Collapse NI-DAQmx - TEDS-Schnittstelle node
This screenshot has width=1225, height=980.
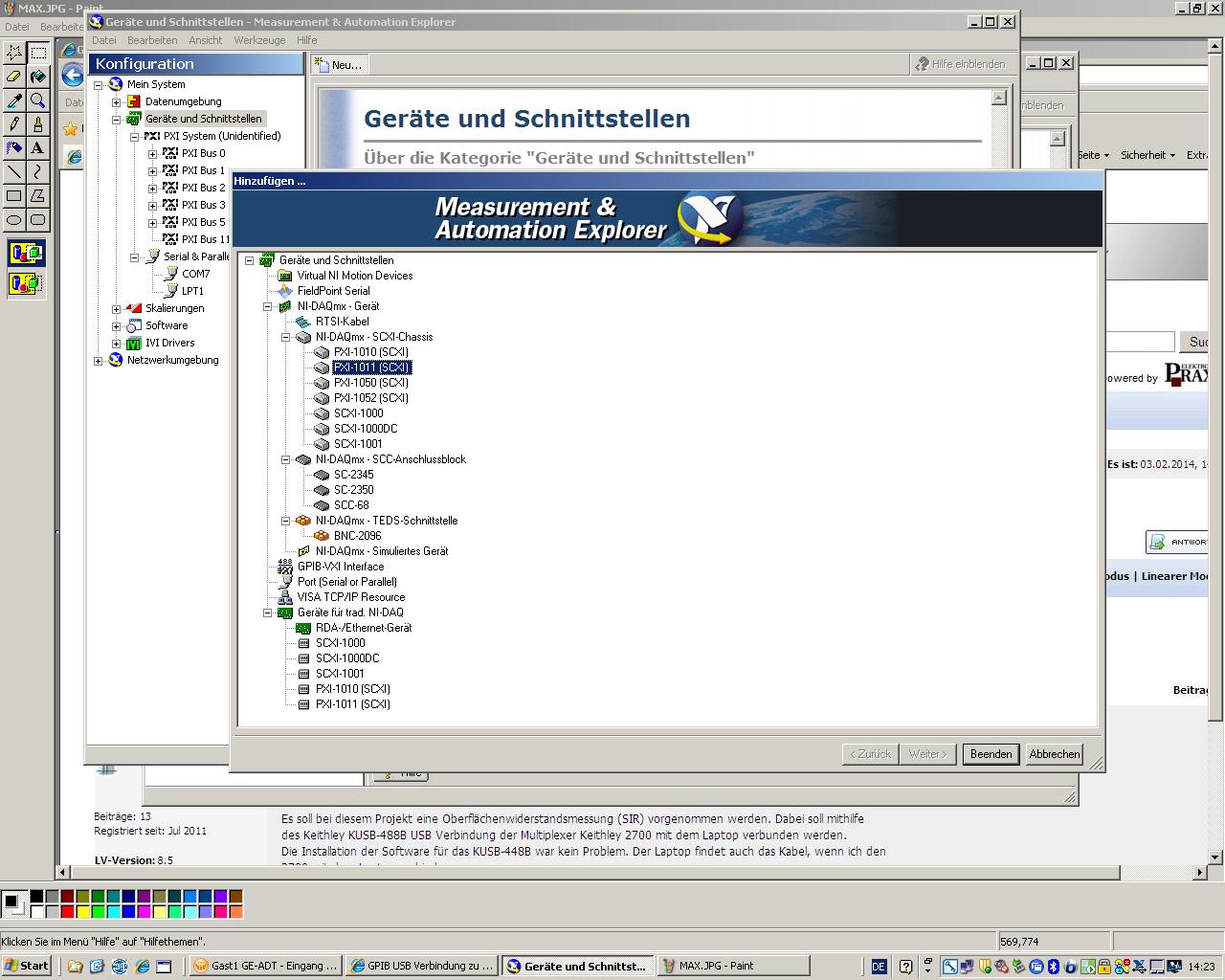(285, 521)
